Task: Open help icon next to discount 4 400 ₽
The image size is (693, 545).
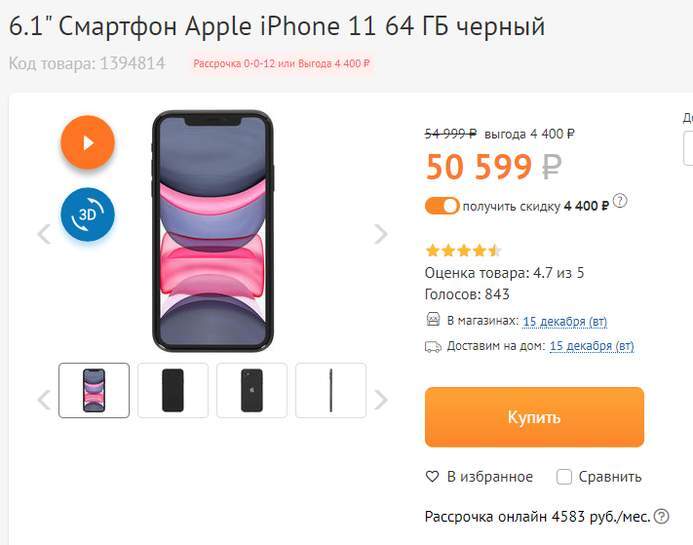Action: click(x=620, y=201)
